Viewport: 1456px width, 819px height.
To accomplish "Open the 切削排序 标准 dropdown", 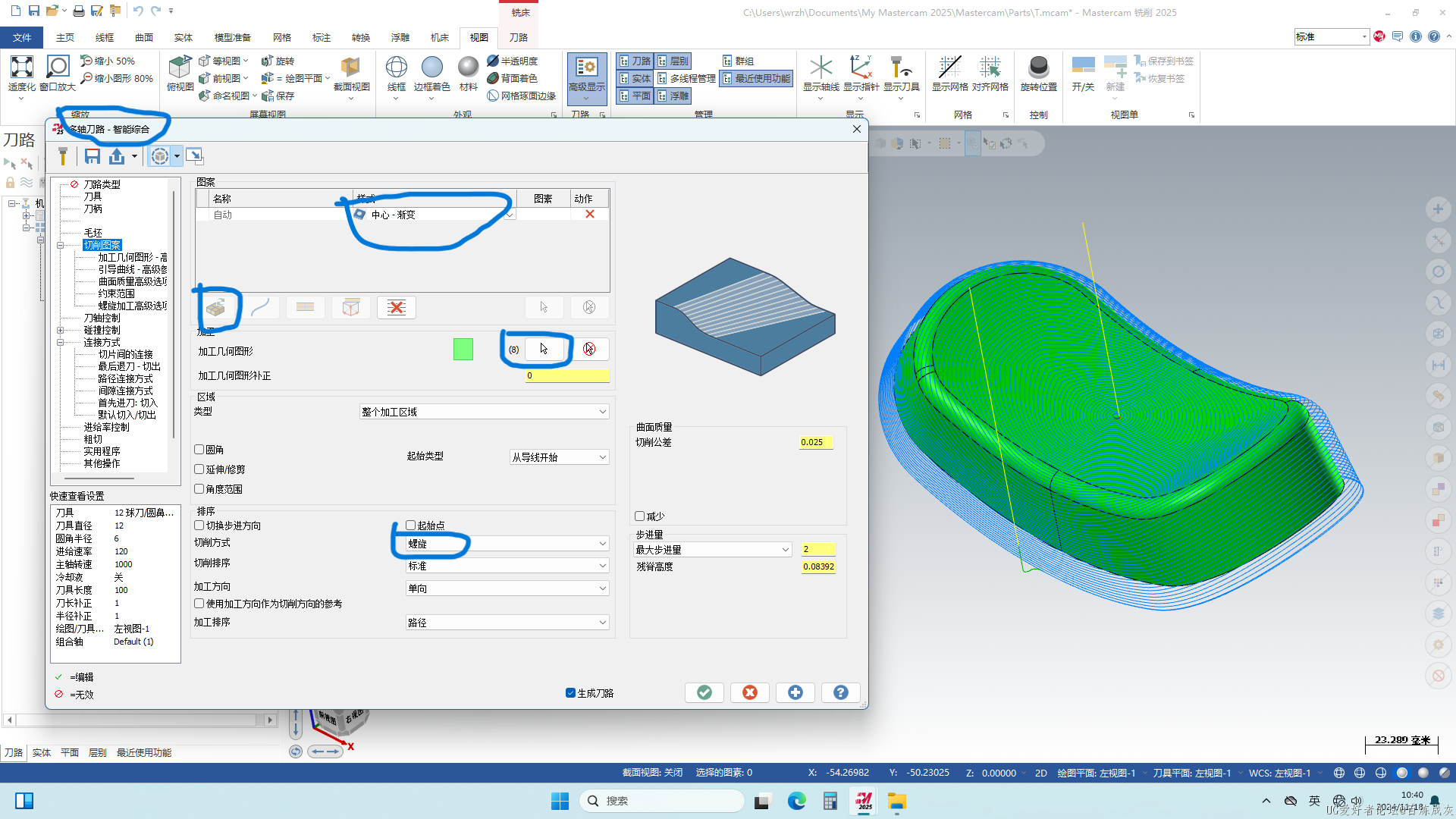I will (507, 566).
